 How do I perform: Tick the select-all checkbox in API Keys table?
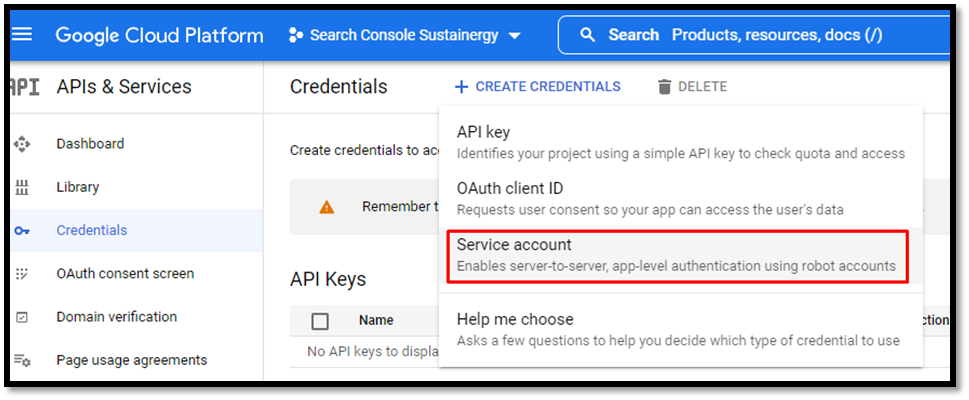tap(320, 321)
